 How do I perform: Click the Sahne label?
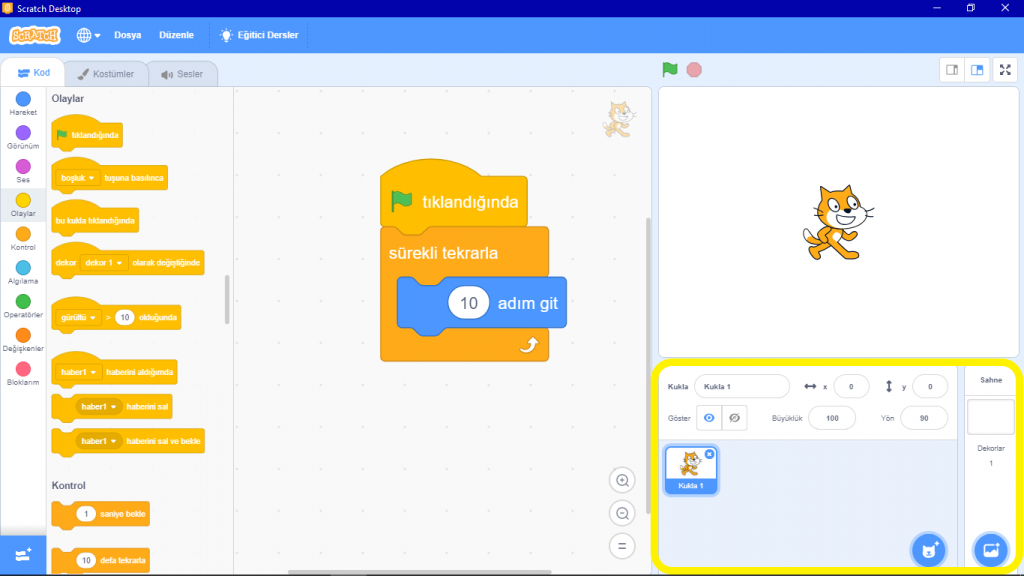pyautogui.click(x=991, y=380)
